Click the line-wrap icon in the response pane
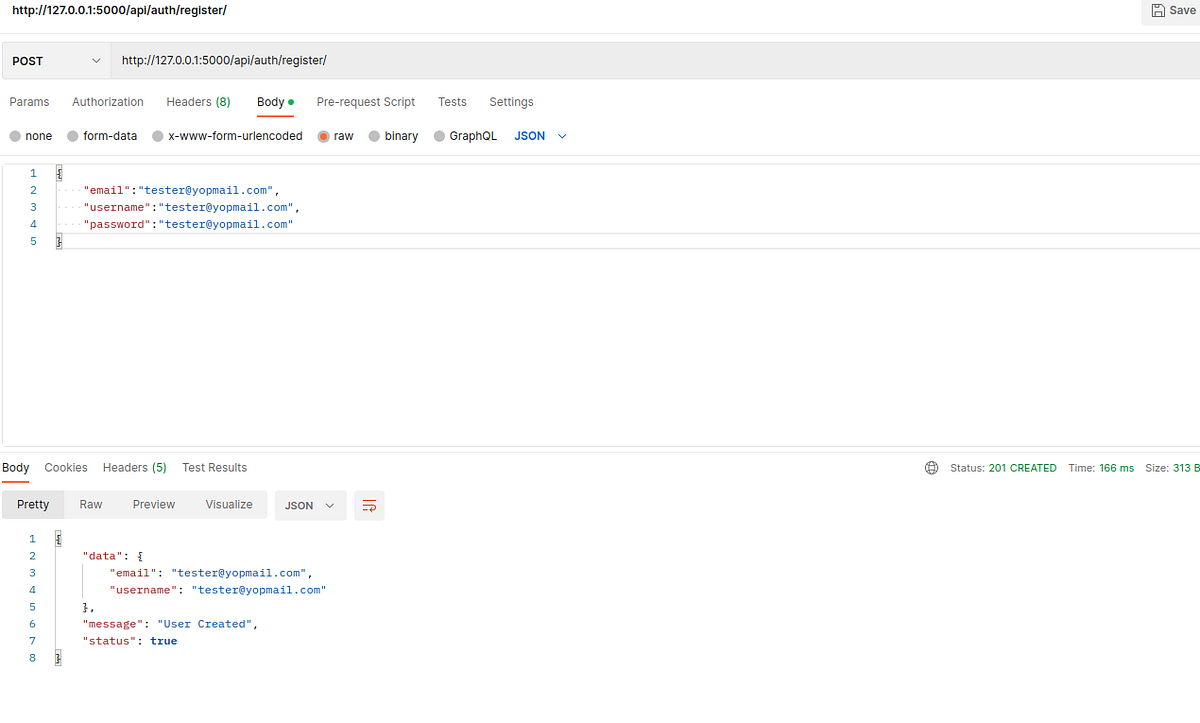This screenshot has height=723, width=1200. tap(369, 505)
